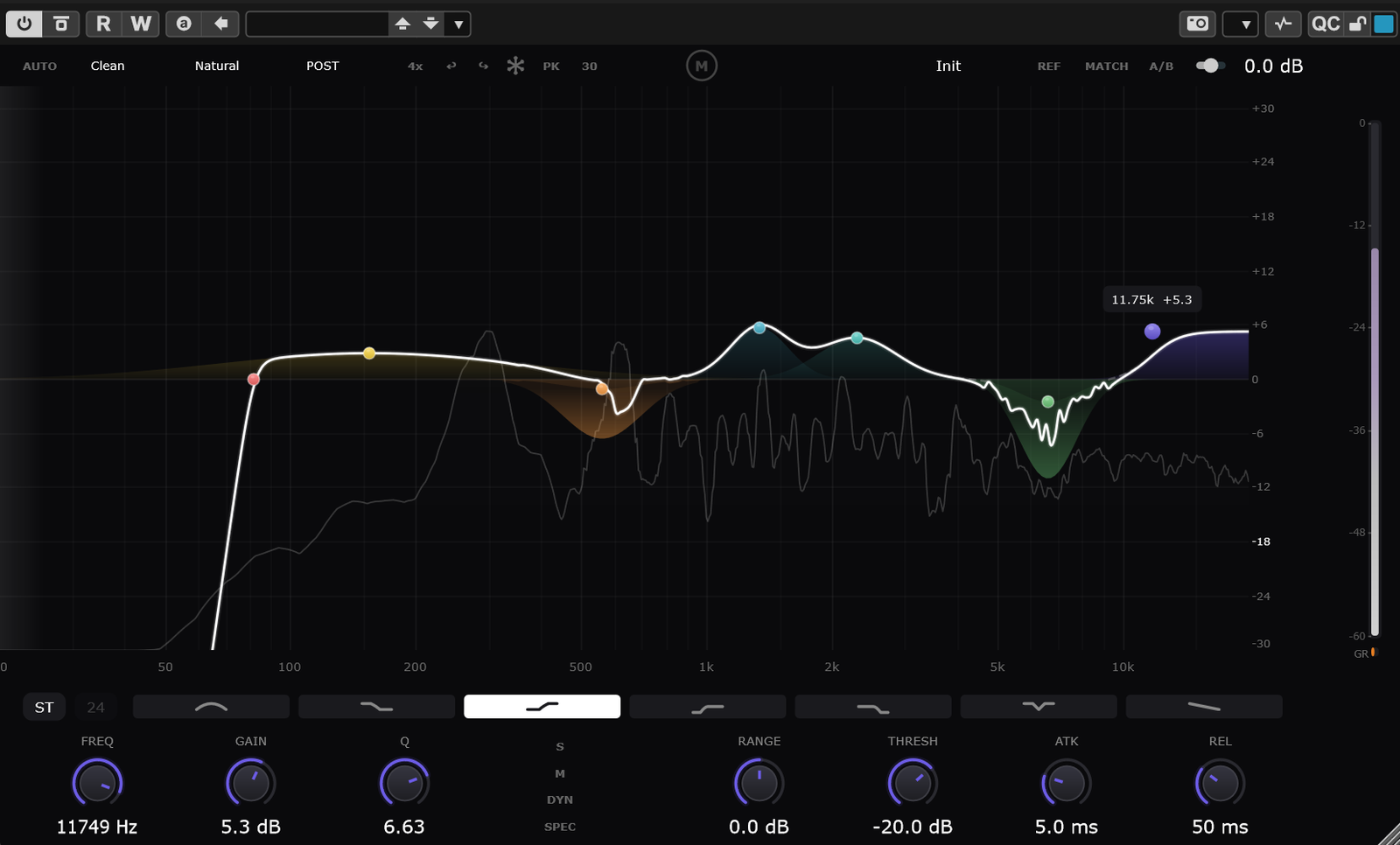The image size is (1400, 845).
Task: Click the redo arrow icon
Action: (483, 66)
